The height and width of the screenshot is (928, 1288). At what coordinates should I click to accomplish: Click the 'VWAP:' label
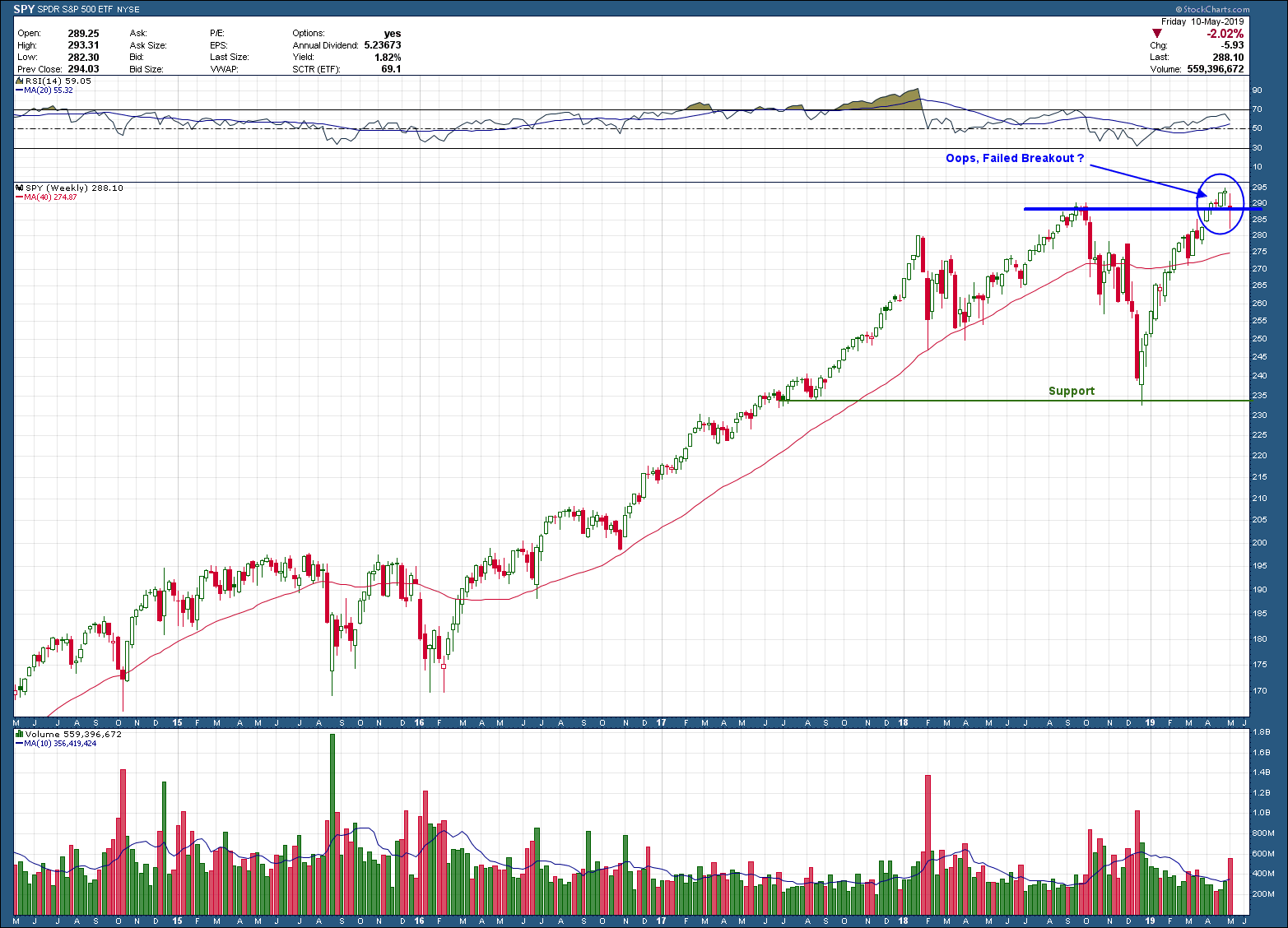pyautogui.click(x=223, y=69)
